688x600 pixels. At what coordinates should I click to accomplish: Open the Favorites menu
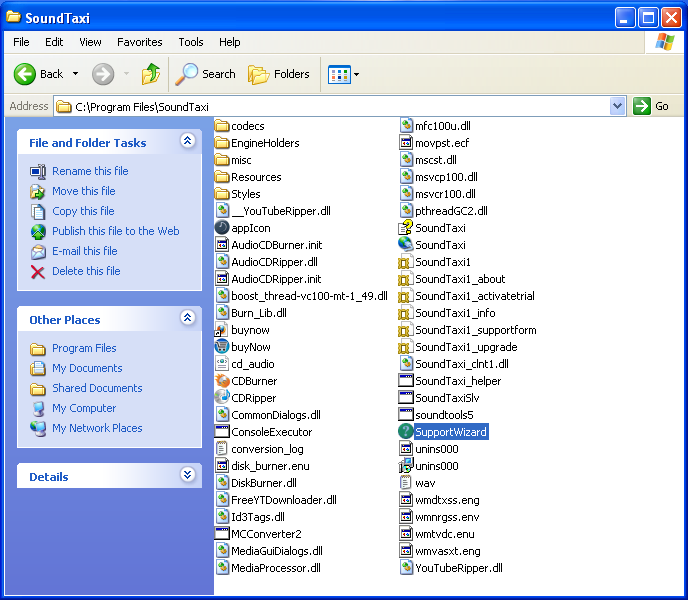(140, 42)
